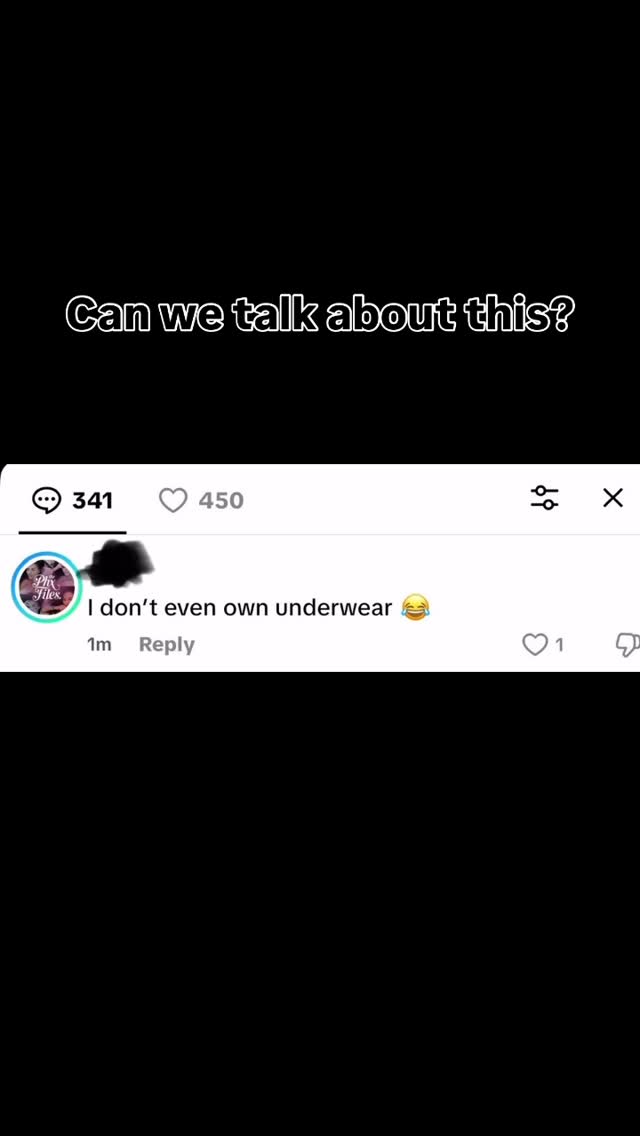The height and width of the screenshot is (1136, 640).
Task: Switch to the likes heart tab icon
Action: coord(173,500)
